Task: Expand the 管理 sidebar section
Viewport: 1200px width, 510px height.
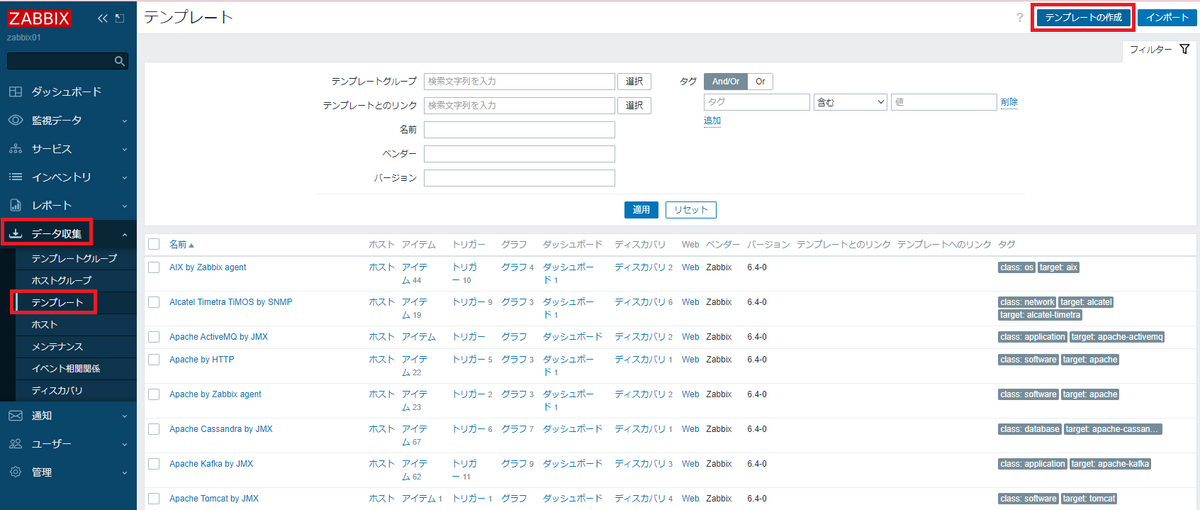Action: tap(42, 472)
